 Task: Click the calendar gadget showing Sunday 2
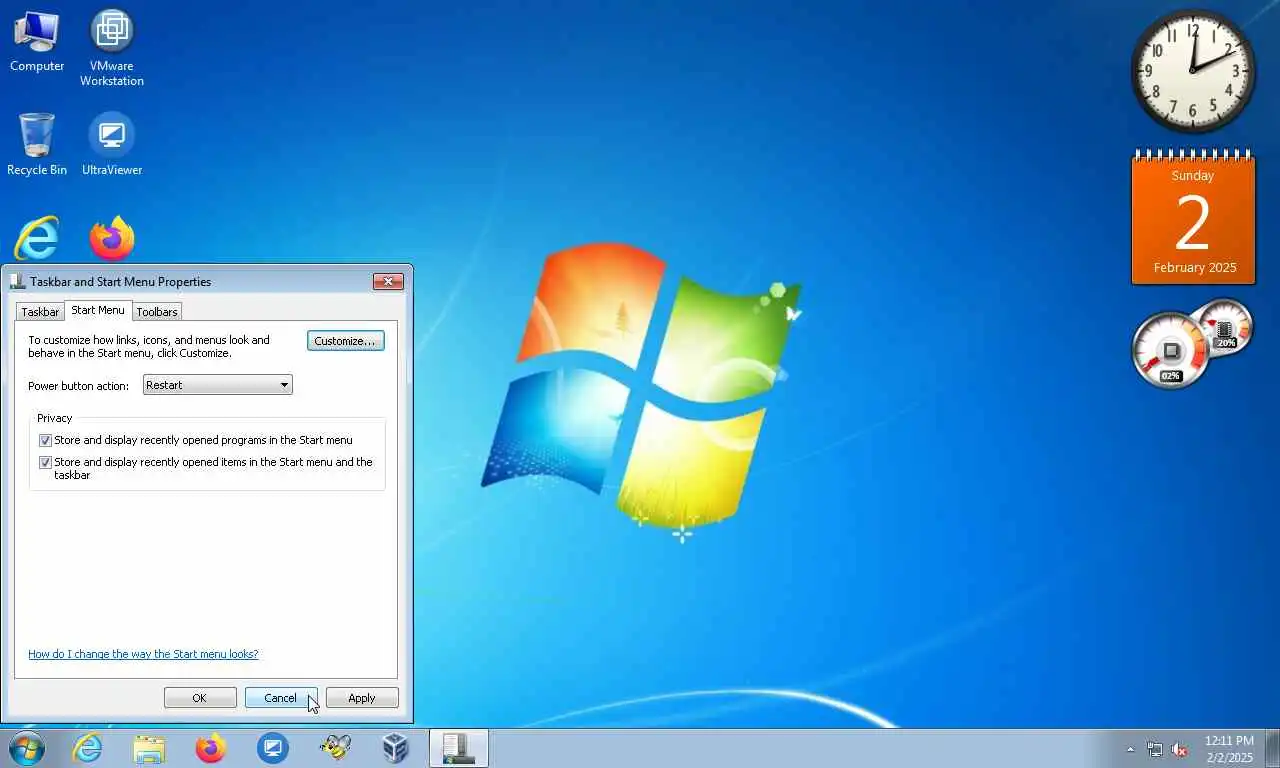[x=1193, y=218]
